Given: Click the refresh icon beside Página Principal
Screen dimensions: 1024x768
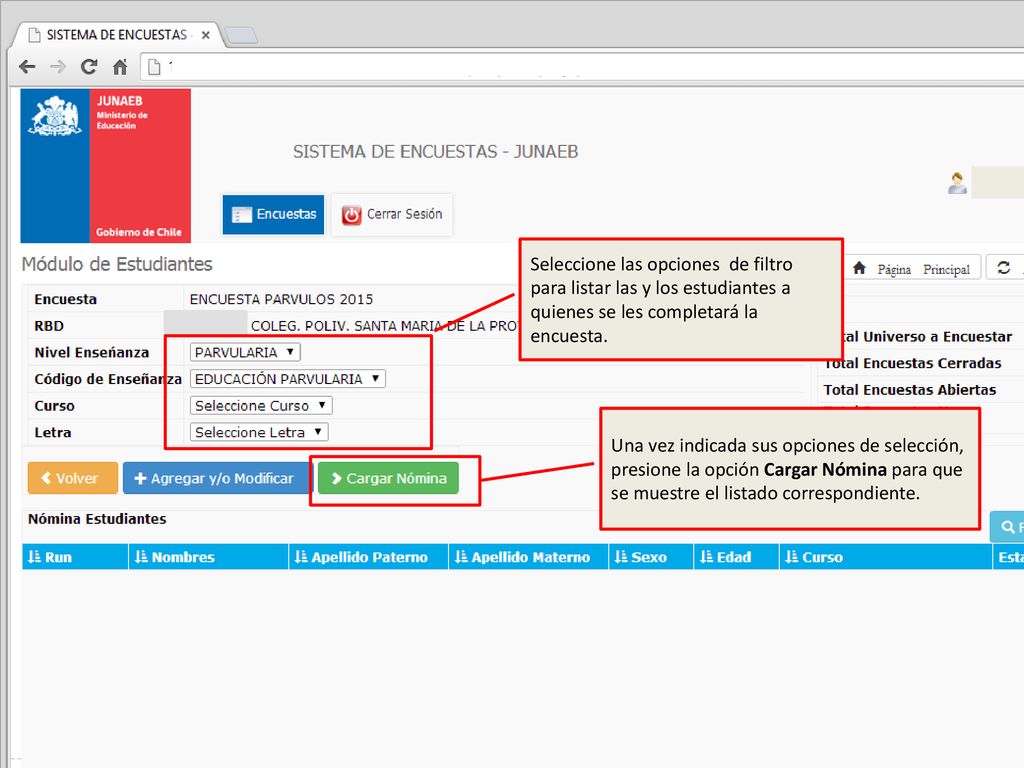Looking at the screenshot, I should point(1004,268).
